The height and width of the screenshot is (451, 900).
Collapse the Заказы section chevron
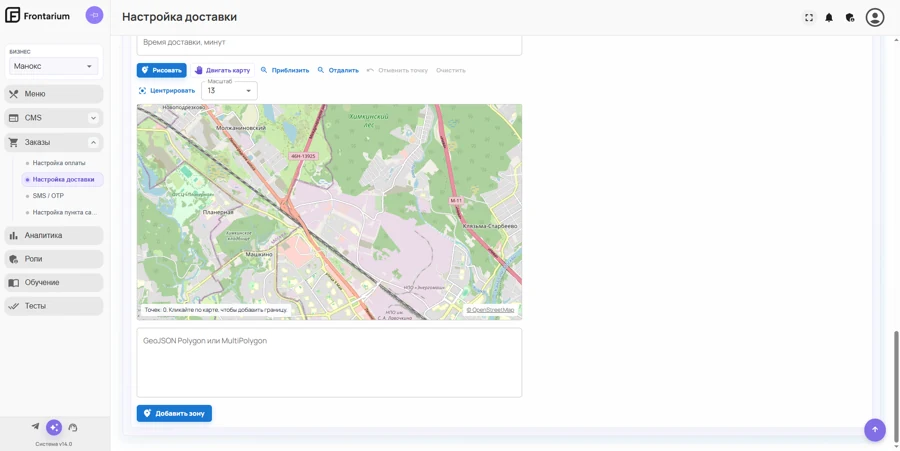point(94,142)
